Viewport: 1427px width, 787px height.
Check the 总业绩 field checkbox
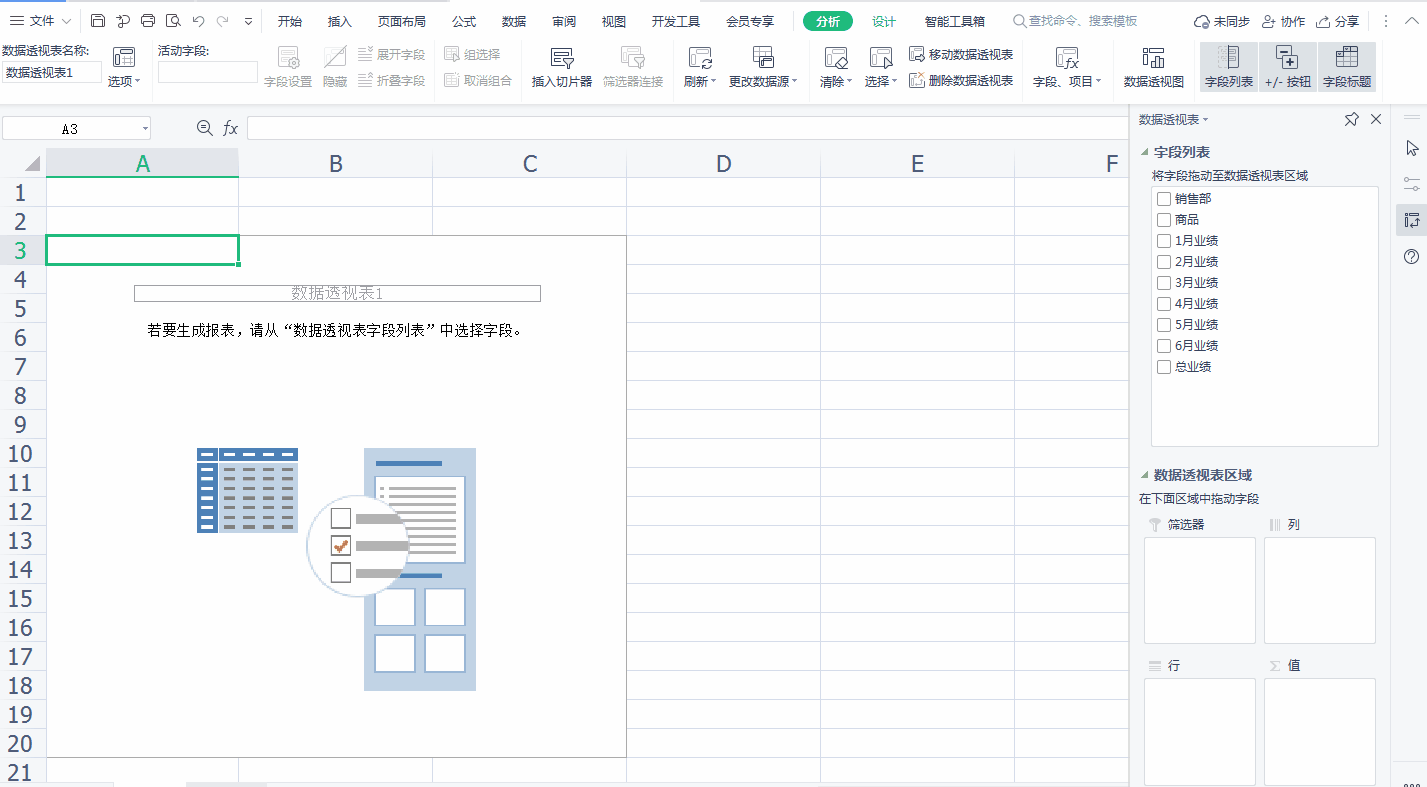[x=1164, y=367]
